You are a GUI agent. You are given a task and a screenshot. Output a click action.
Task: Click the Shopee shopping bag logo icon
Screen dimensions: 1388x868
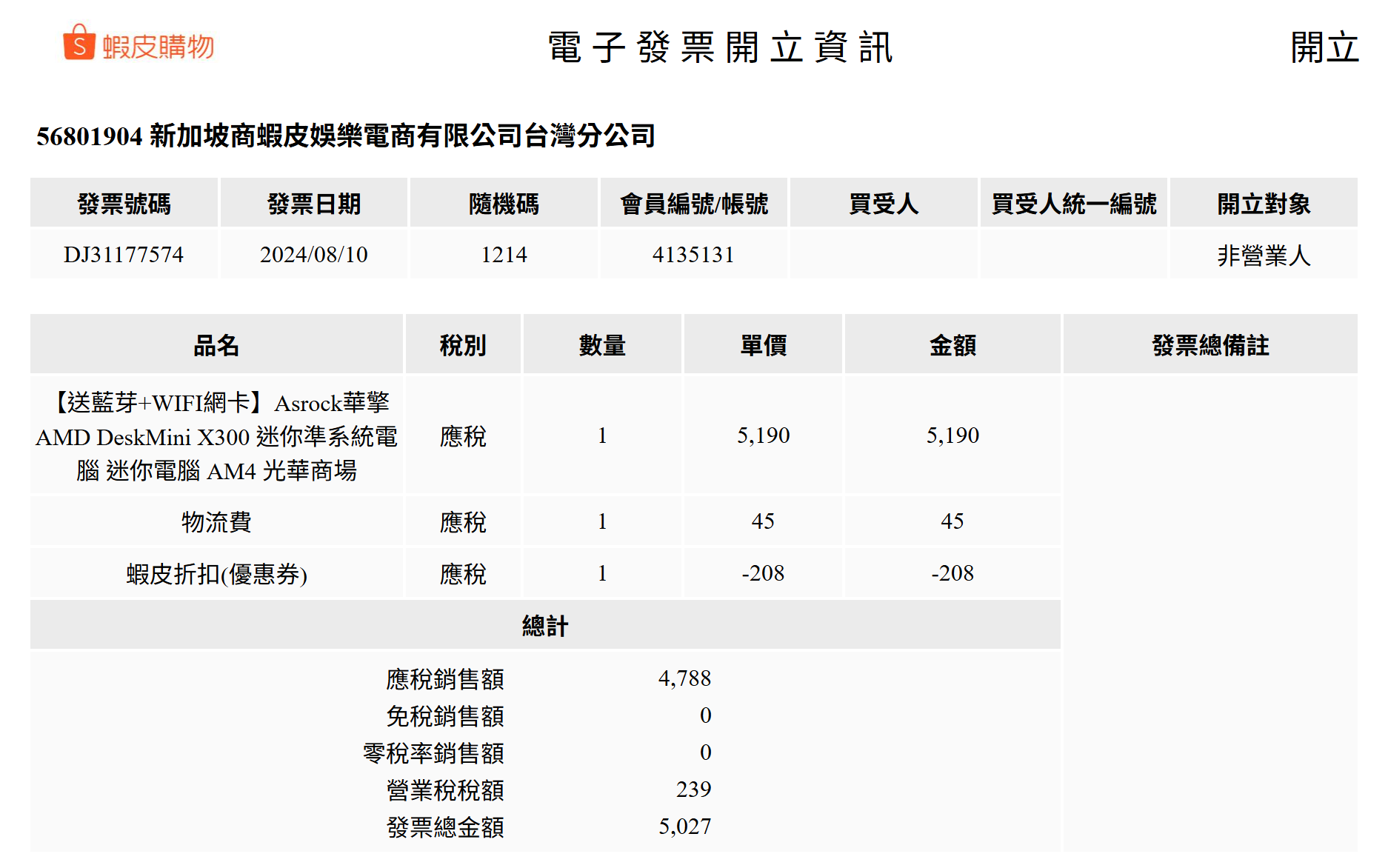[x=79, y=41]
